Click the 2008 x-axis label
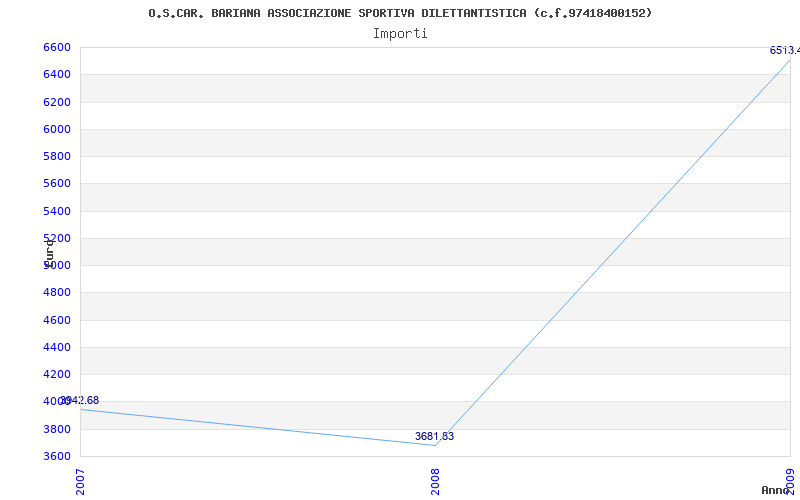The width and height of the screenshot is (800, 500). click(x=435, y=481)
